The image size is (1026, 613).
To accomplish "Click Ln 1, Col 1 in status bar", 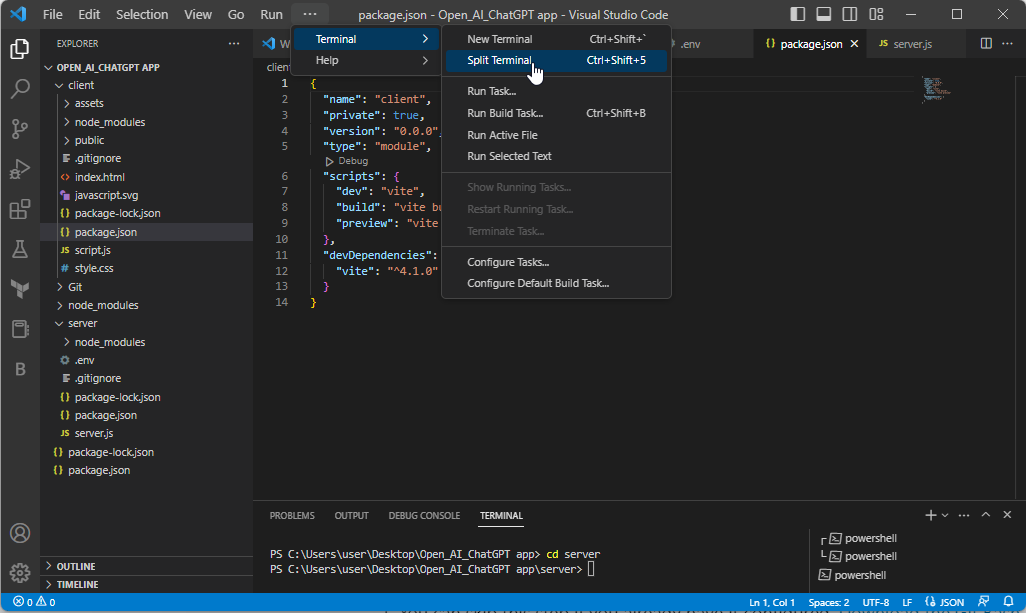I will pos(771,602).
